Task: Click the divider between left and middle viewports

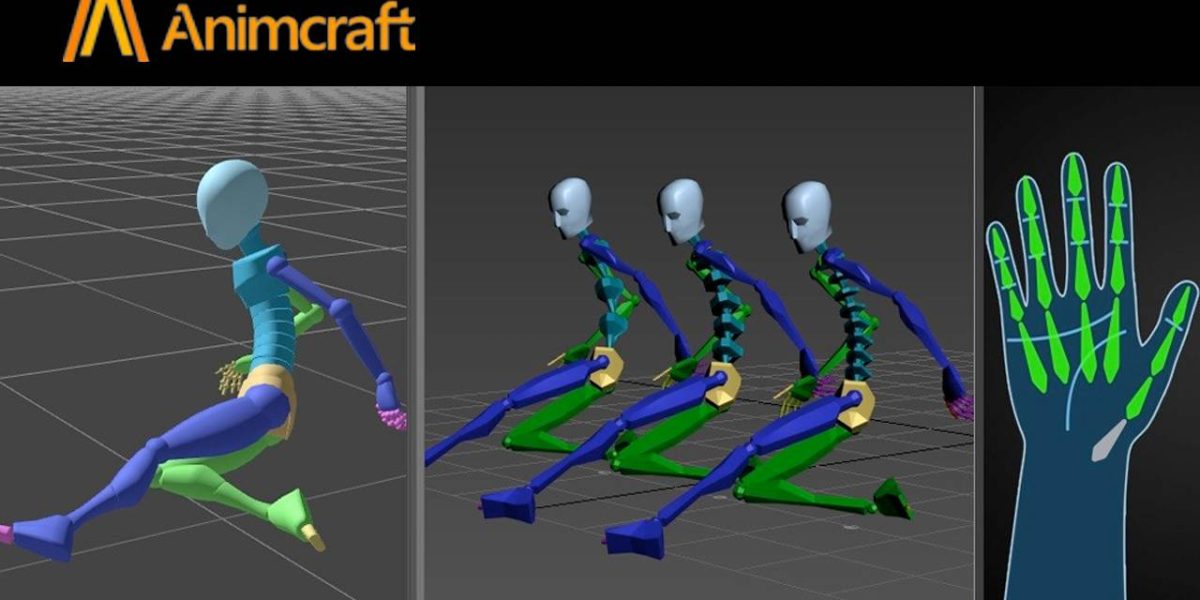Action: coord(414,340)
